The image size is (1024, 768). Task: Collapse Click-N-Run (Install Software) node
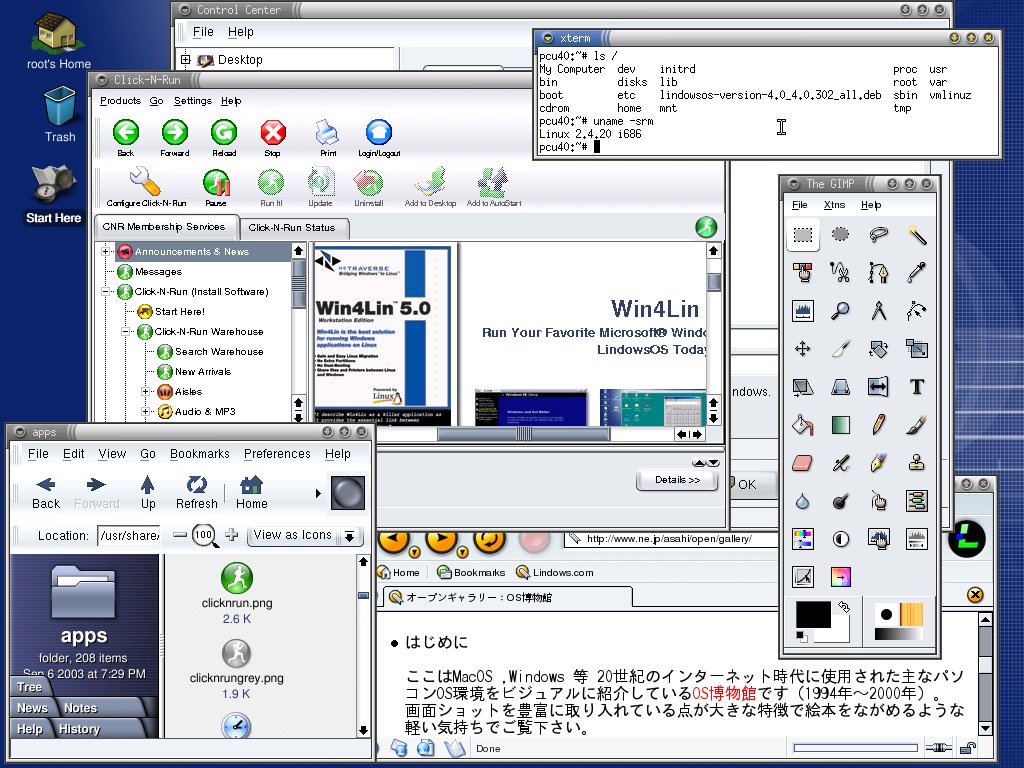click(105, 292)
